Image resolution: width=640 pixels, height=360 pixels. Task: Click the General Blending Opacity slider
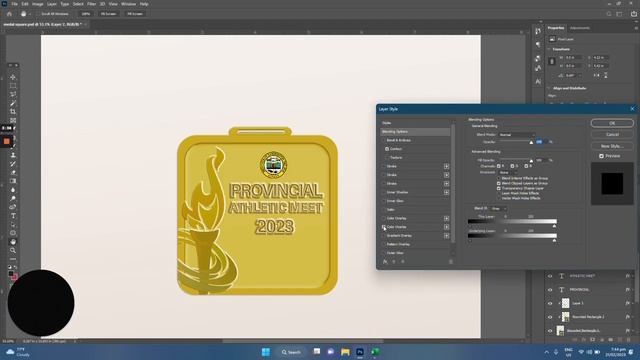(516, 142)
